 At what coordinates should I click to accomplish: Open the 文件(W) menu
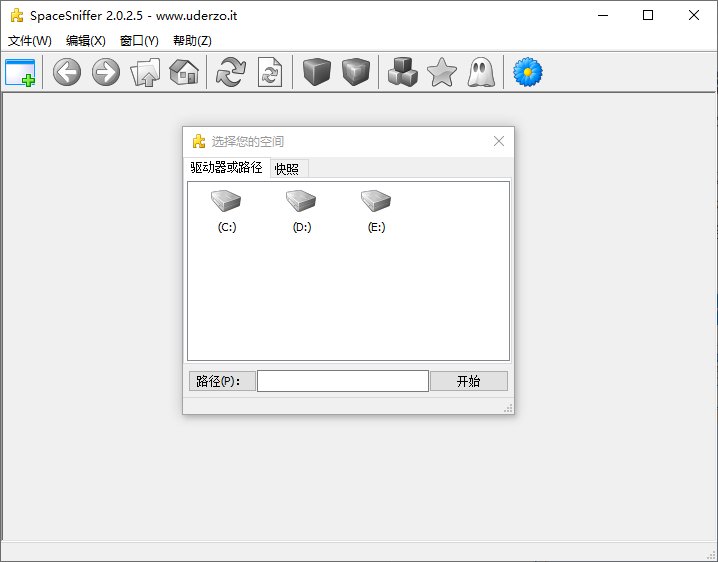coord(30,41)
